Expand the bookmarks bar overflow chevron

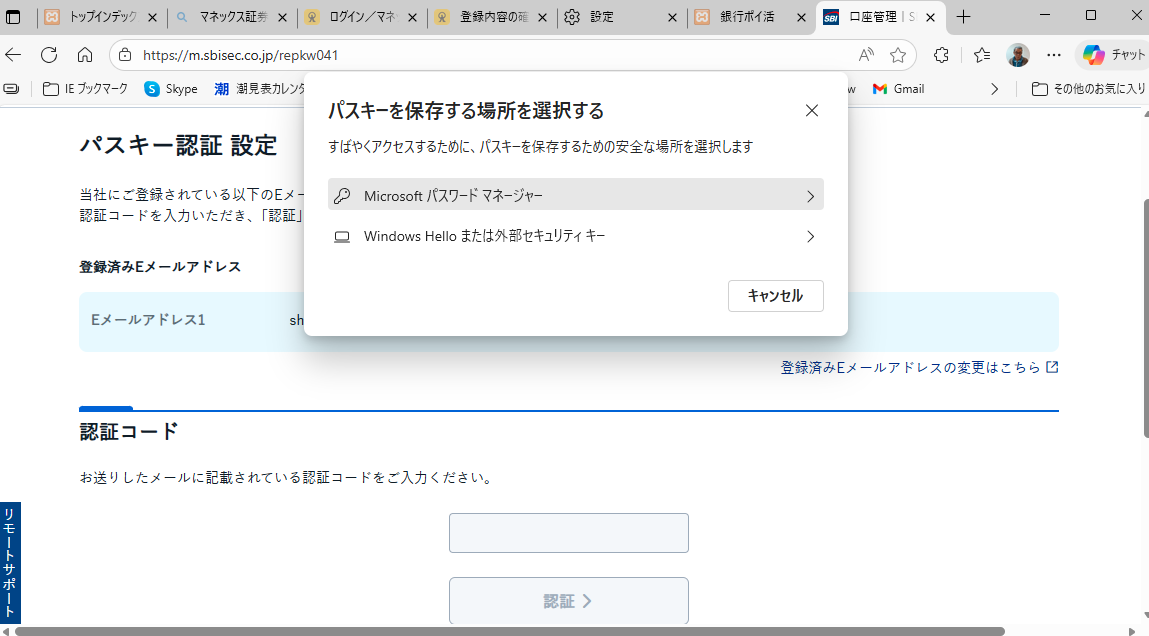(994, 89)
